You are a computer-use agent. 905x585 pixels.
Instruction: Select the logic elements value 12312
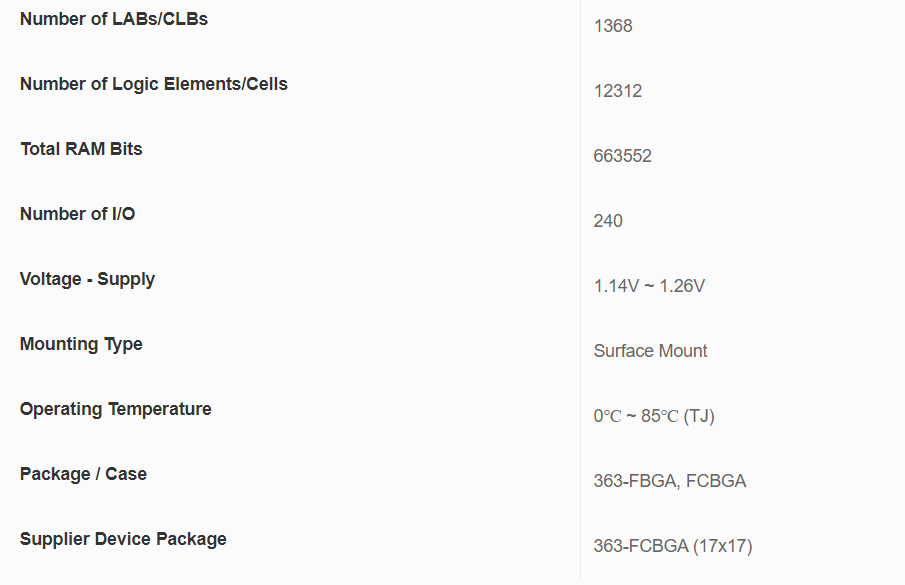[x=618, y=91]
